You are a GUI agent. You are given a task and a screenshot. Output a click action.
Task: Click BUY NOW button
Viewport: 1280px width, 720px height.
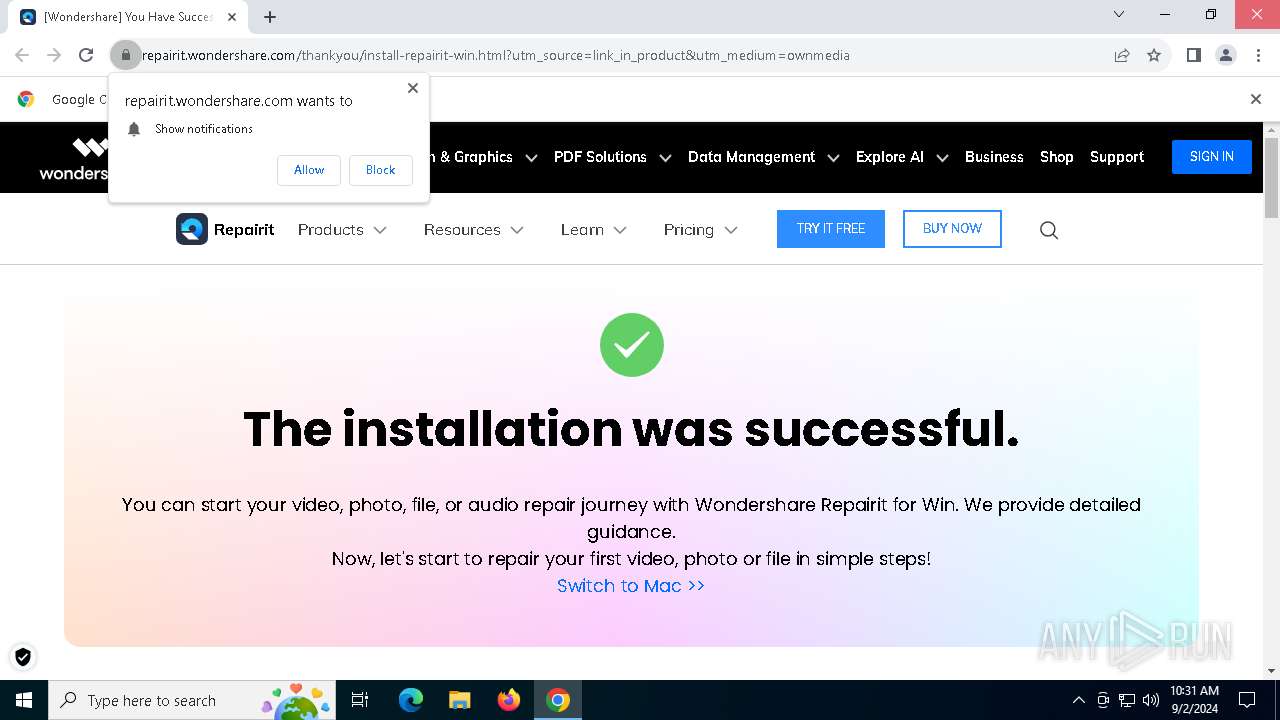[952, 229]
